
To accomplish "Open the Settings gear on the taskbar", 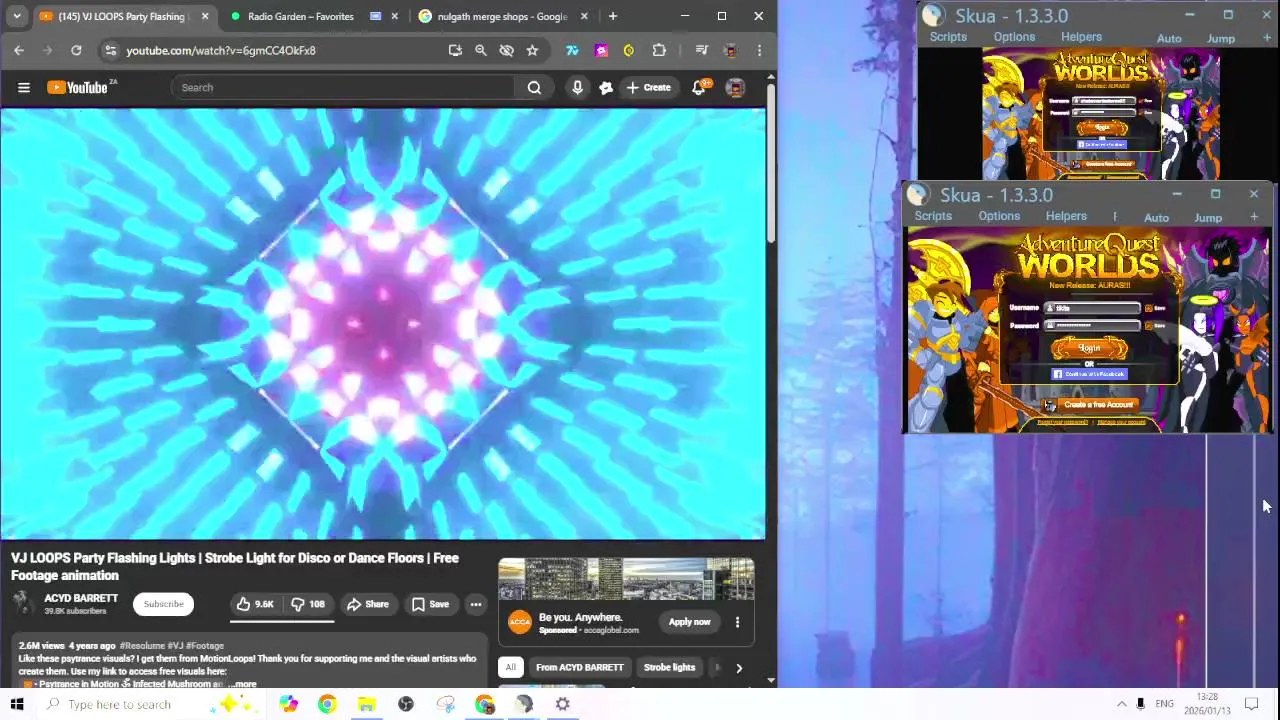I will tap(563, 704).
